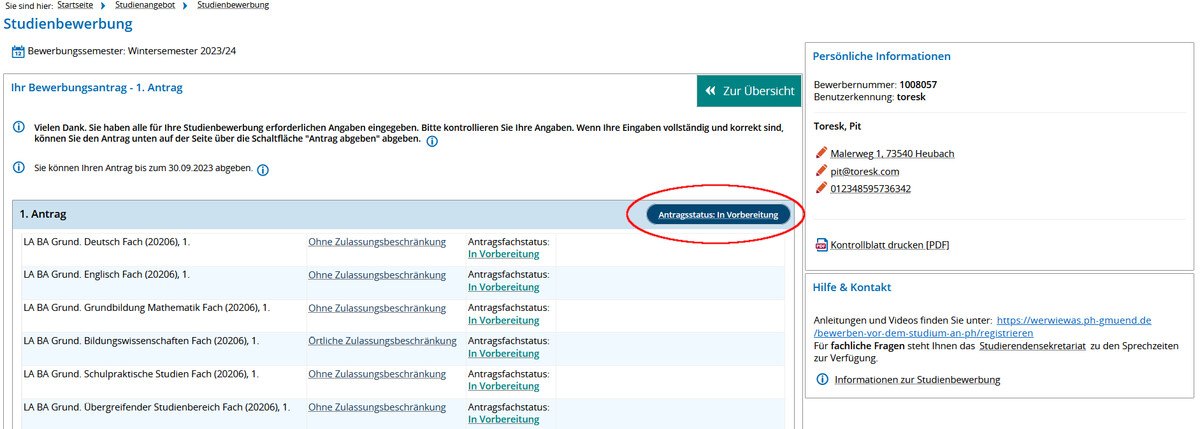Click the 1. Antrag section header bar

point(300,215)
